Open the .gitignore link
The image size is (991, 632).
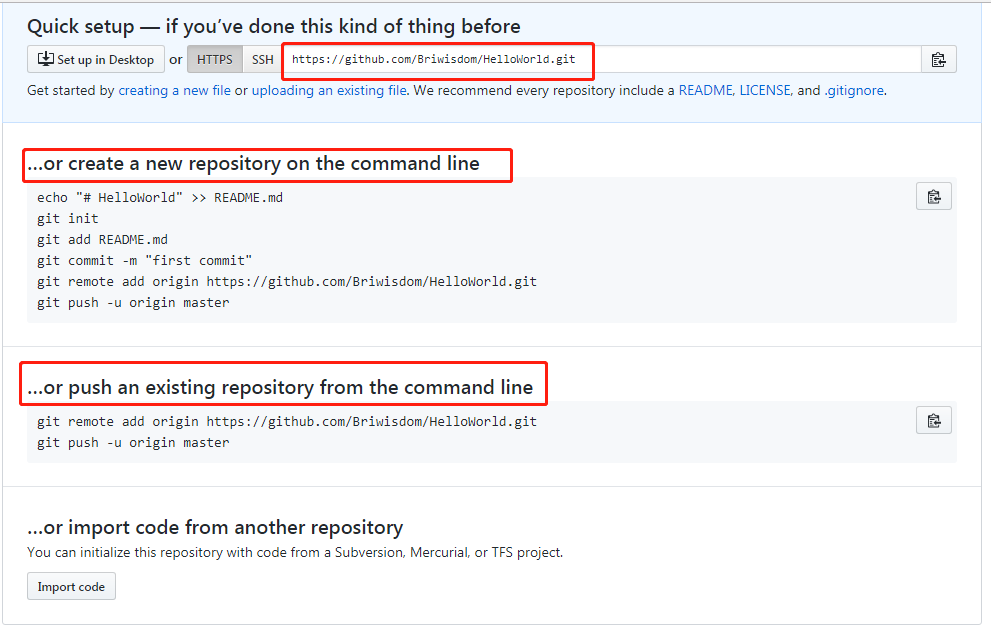[x=855, y=90]
